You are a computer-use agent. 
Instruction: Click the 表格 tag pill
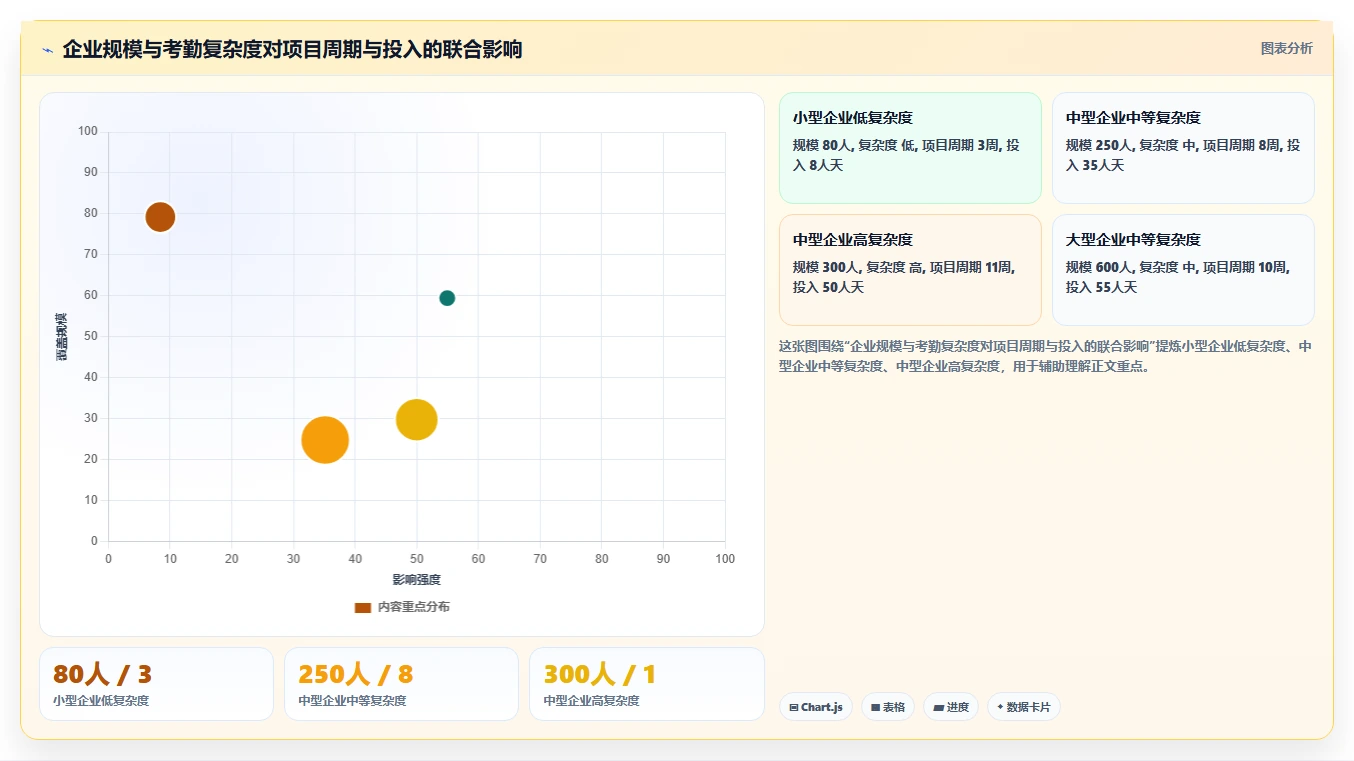coord(888,707)
